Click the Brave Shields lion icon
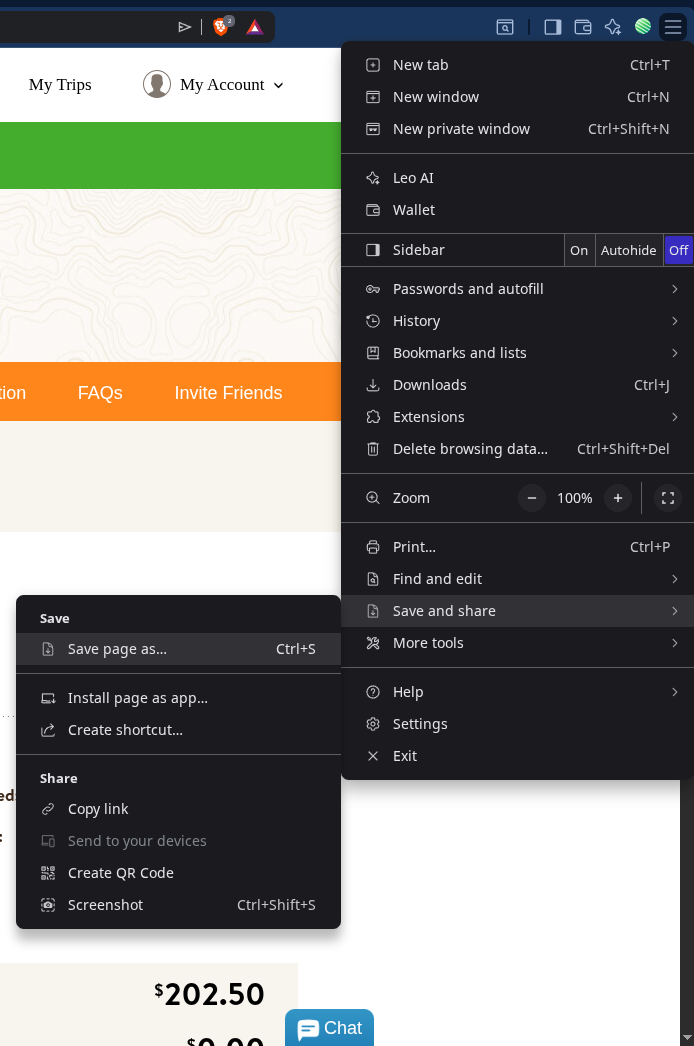 click(x=221, y=27)
